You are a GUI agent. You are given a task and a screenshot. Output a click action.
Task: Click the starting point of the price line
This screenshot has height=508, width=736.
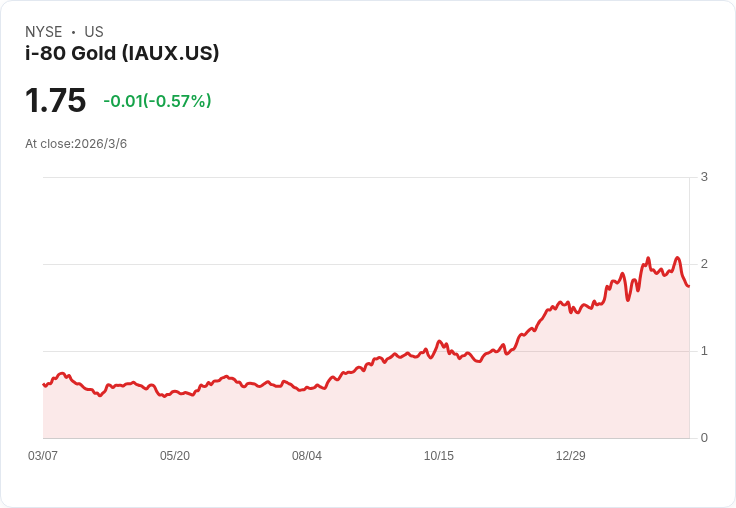[x=44, y=385]
